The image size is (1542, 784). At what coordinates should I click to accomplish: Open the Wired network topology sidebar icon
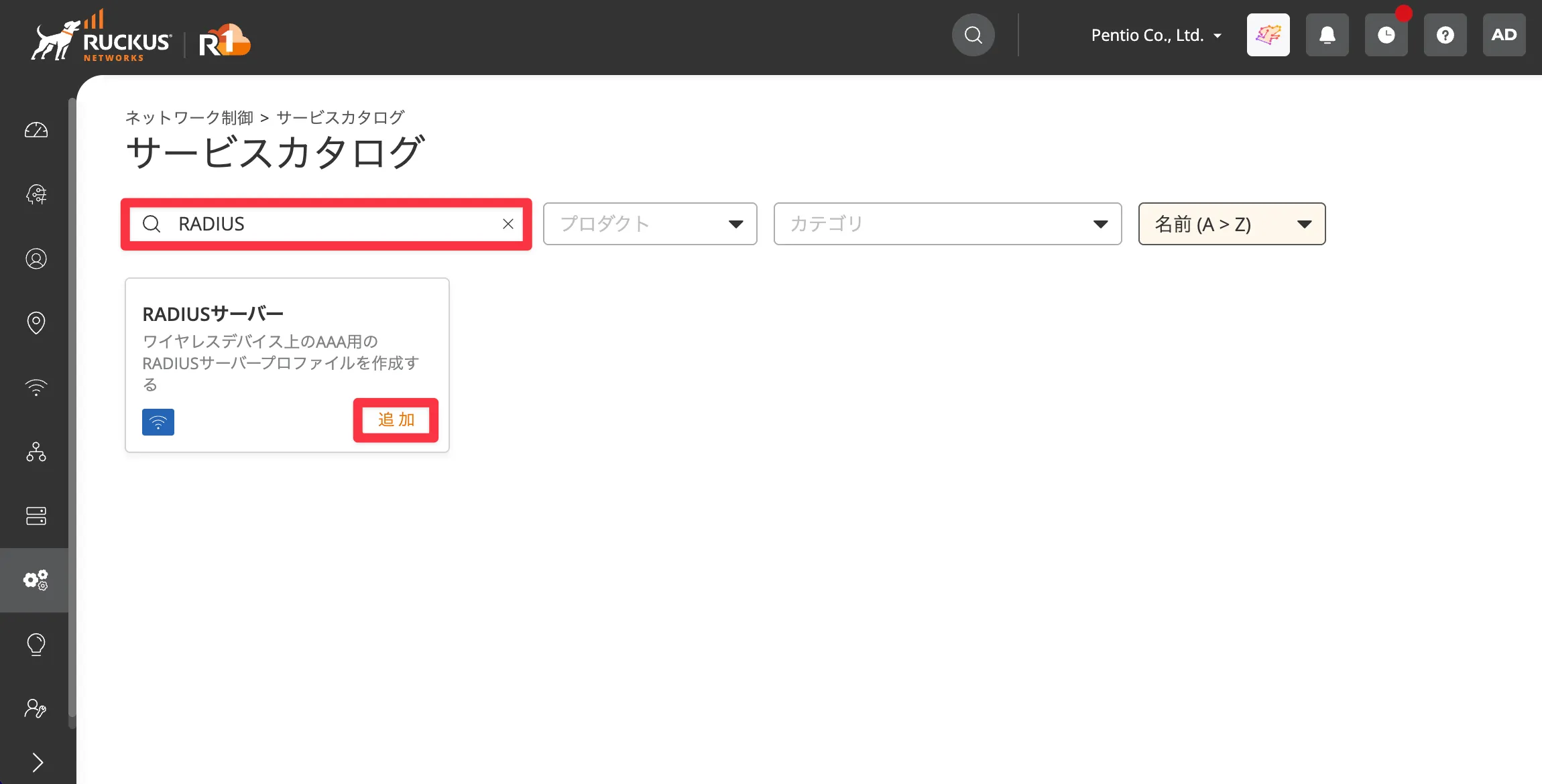click(36, 452)
